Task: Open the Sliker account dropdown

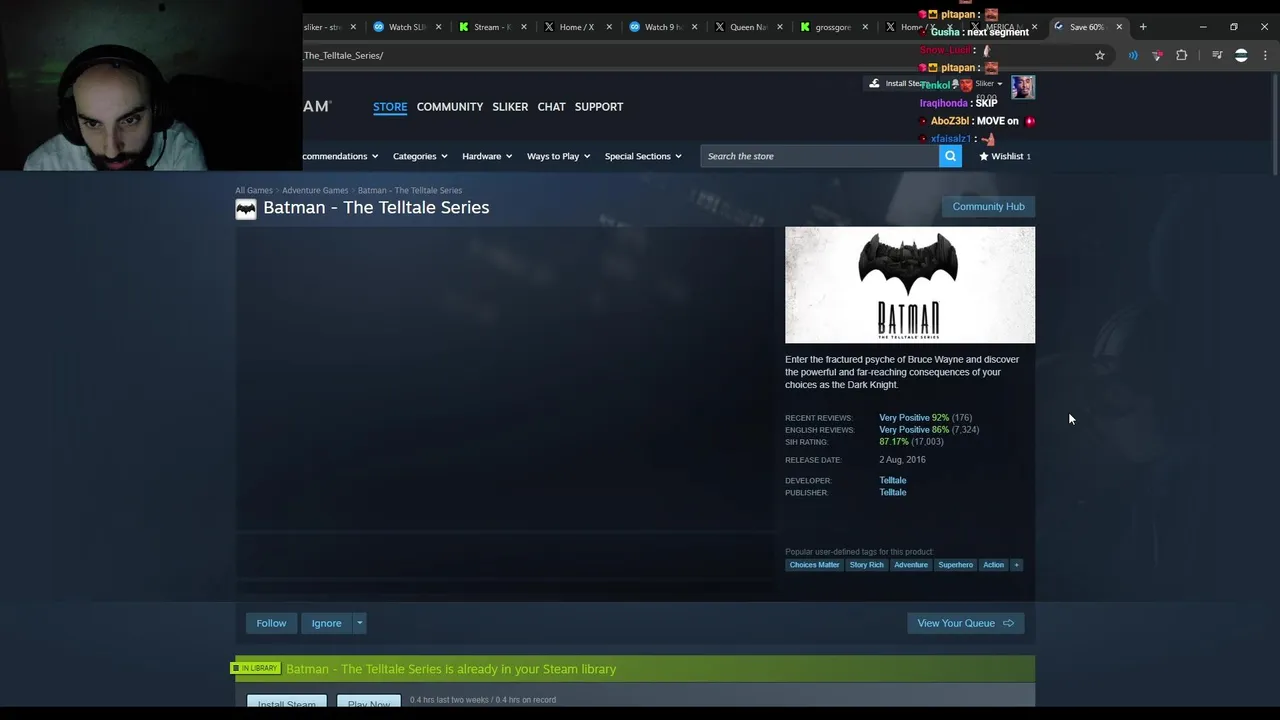Action: [988, 84]
